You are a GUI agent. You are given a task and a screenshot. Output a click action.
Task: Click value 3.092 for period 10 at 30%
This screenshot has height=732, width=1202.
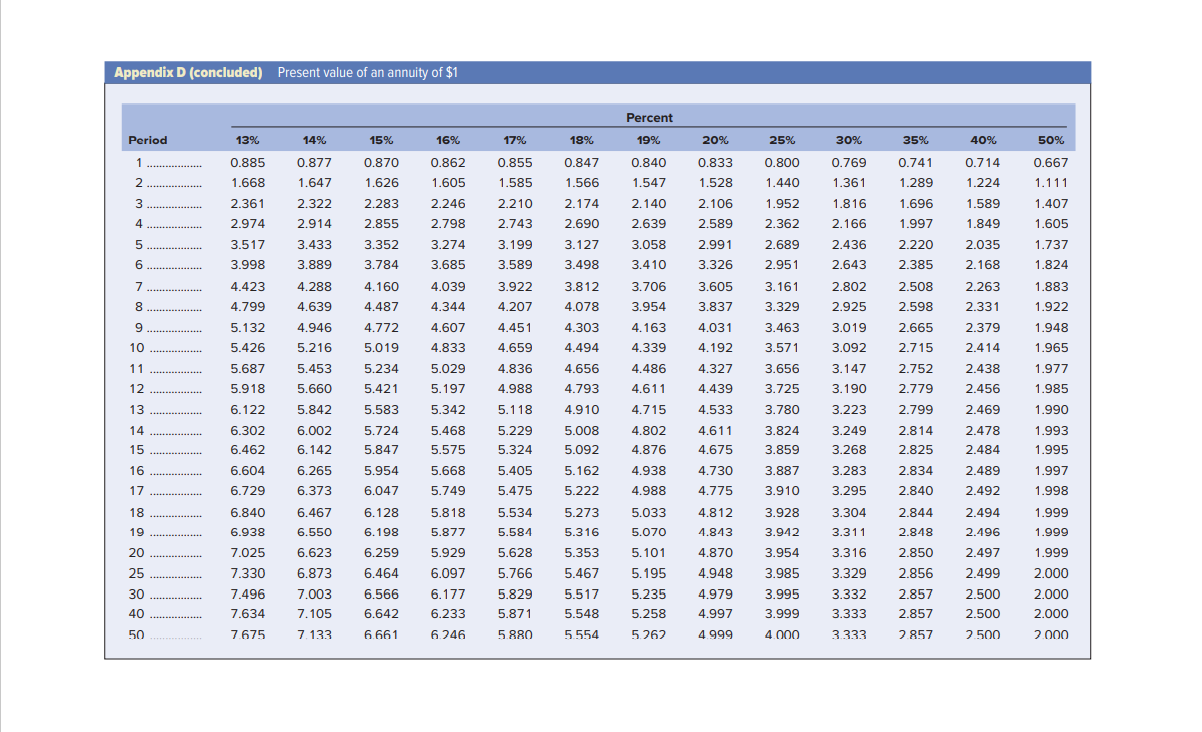(x=849, y=348)
